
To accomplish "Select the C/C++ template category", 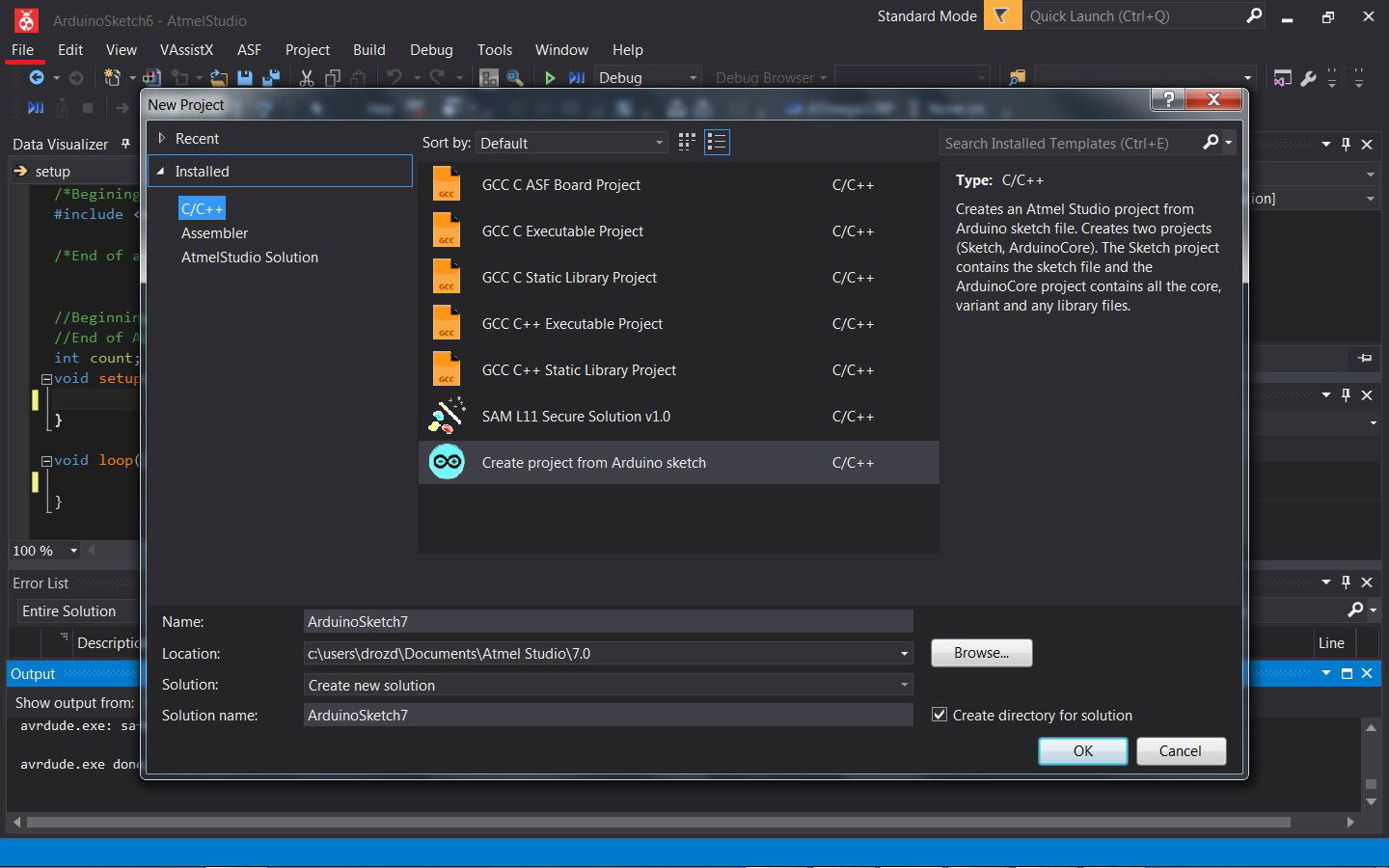I will [x=202, y=208].
